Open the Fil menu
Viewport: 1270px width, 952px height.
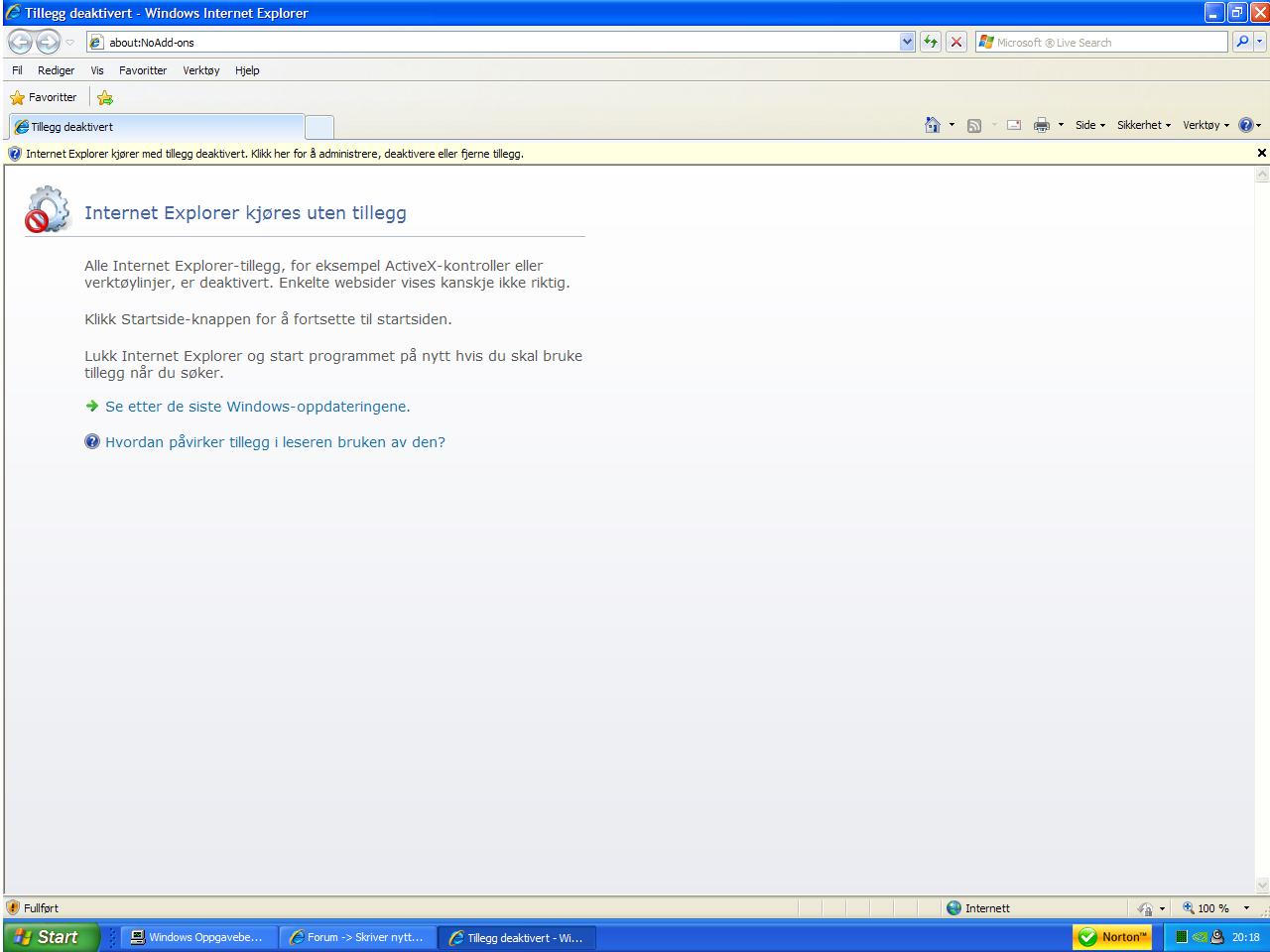17,70
